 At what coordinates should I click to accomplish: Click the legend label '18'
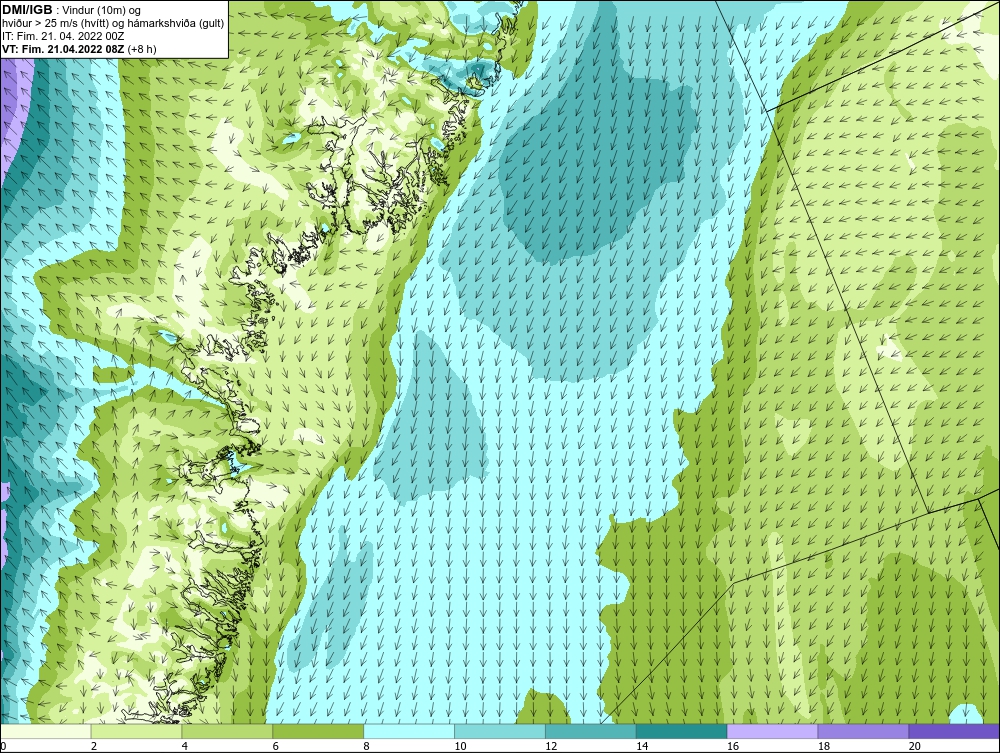[824, 746]
